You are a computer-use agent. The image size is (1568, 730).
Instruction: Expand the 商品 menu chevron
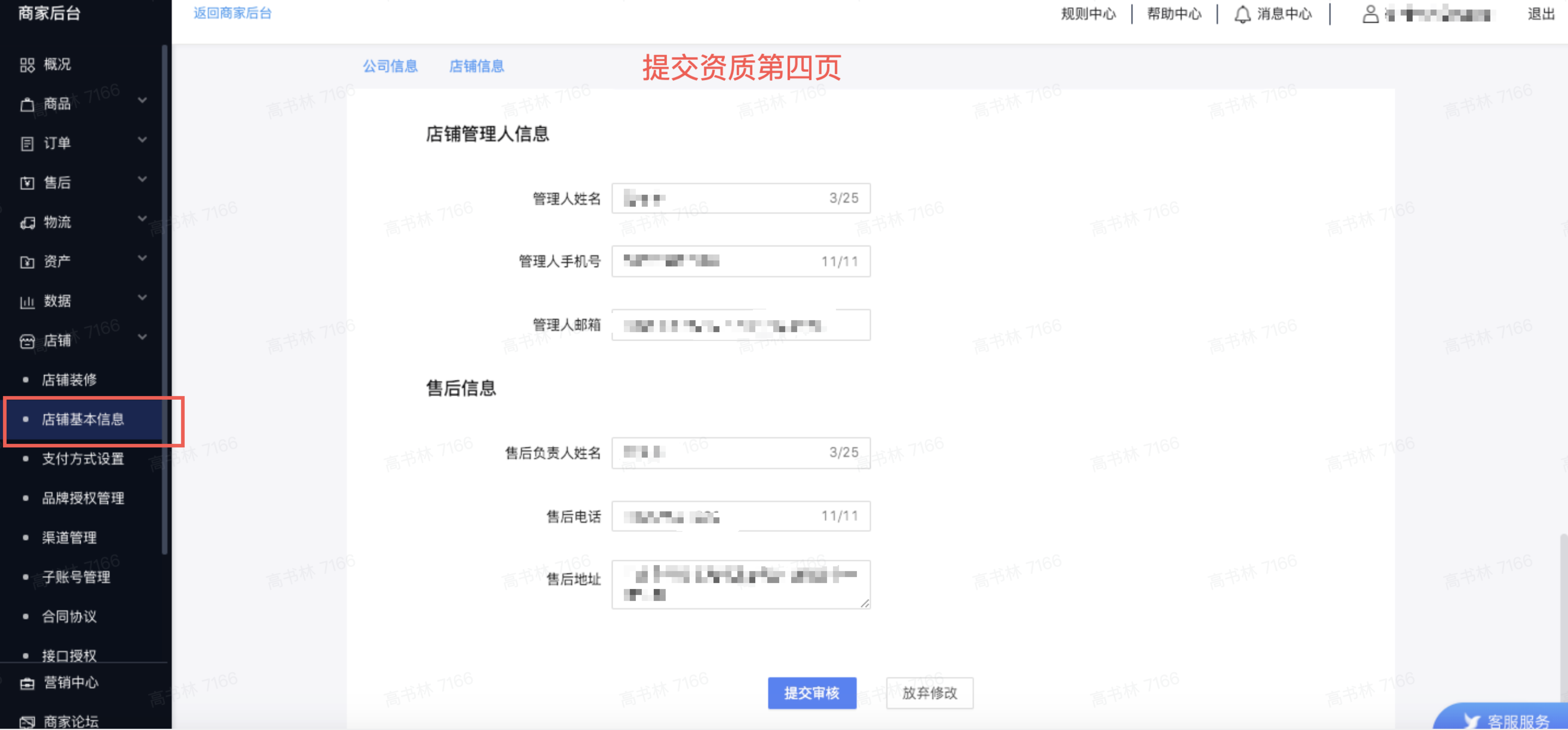click(x=143, y=100)
